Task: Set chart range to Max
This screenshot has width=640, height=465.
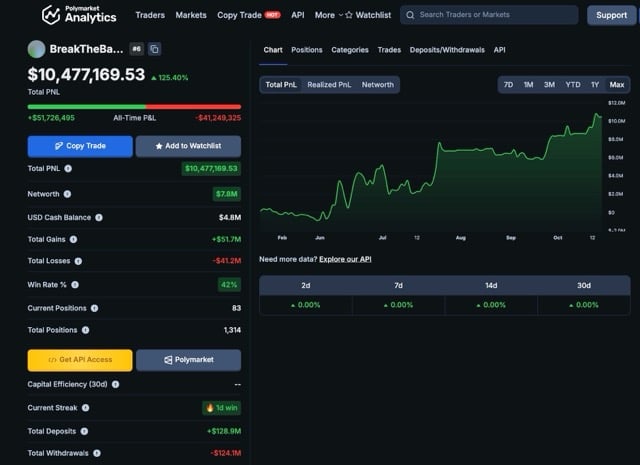Action: (x=617, y=85)
